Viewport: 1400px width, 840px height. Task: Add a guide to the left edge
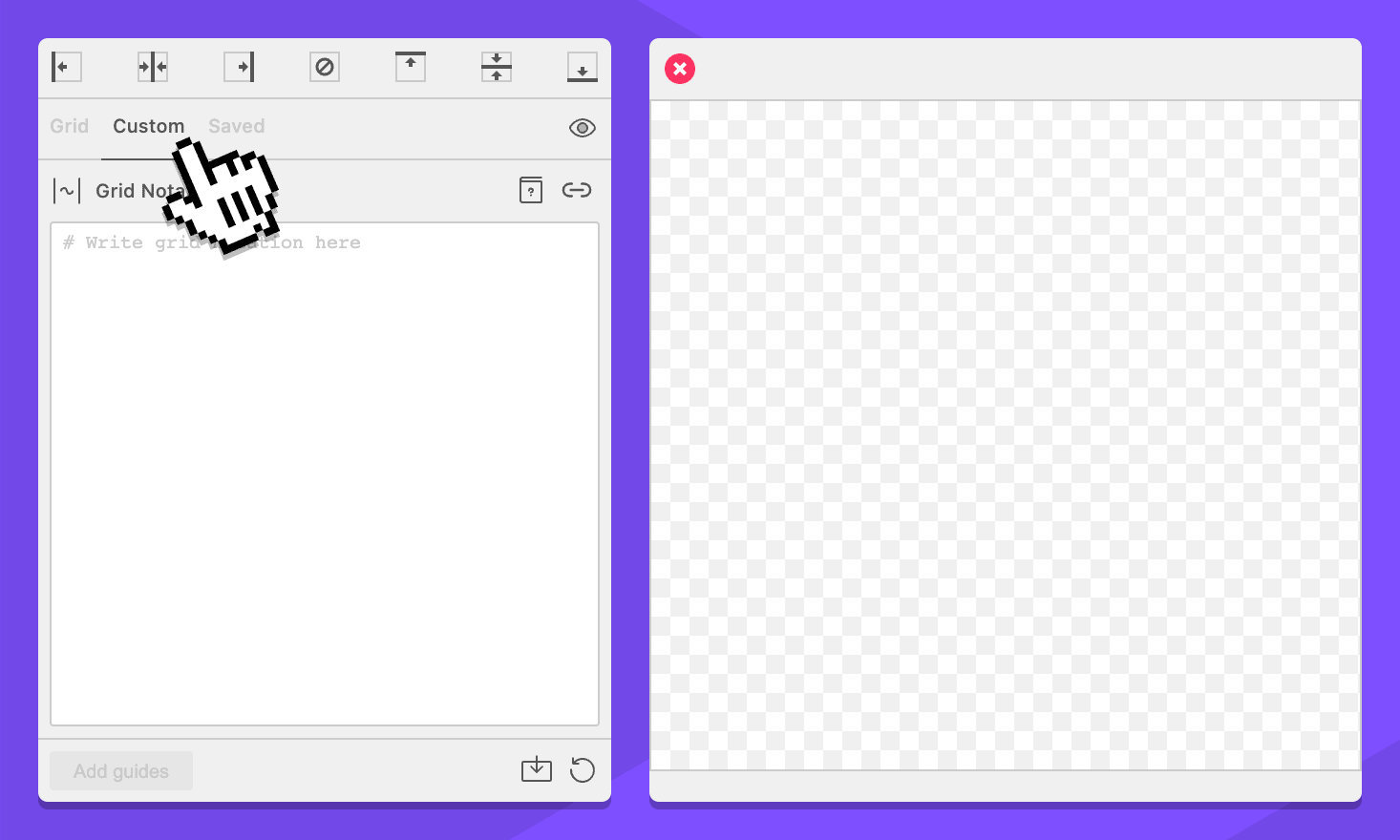tap(66, 67)
